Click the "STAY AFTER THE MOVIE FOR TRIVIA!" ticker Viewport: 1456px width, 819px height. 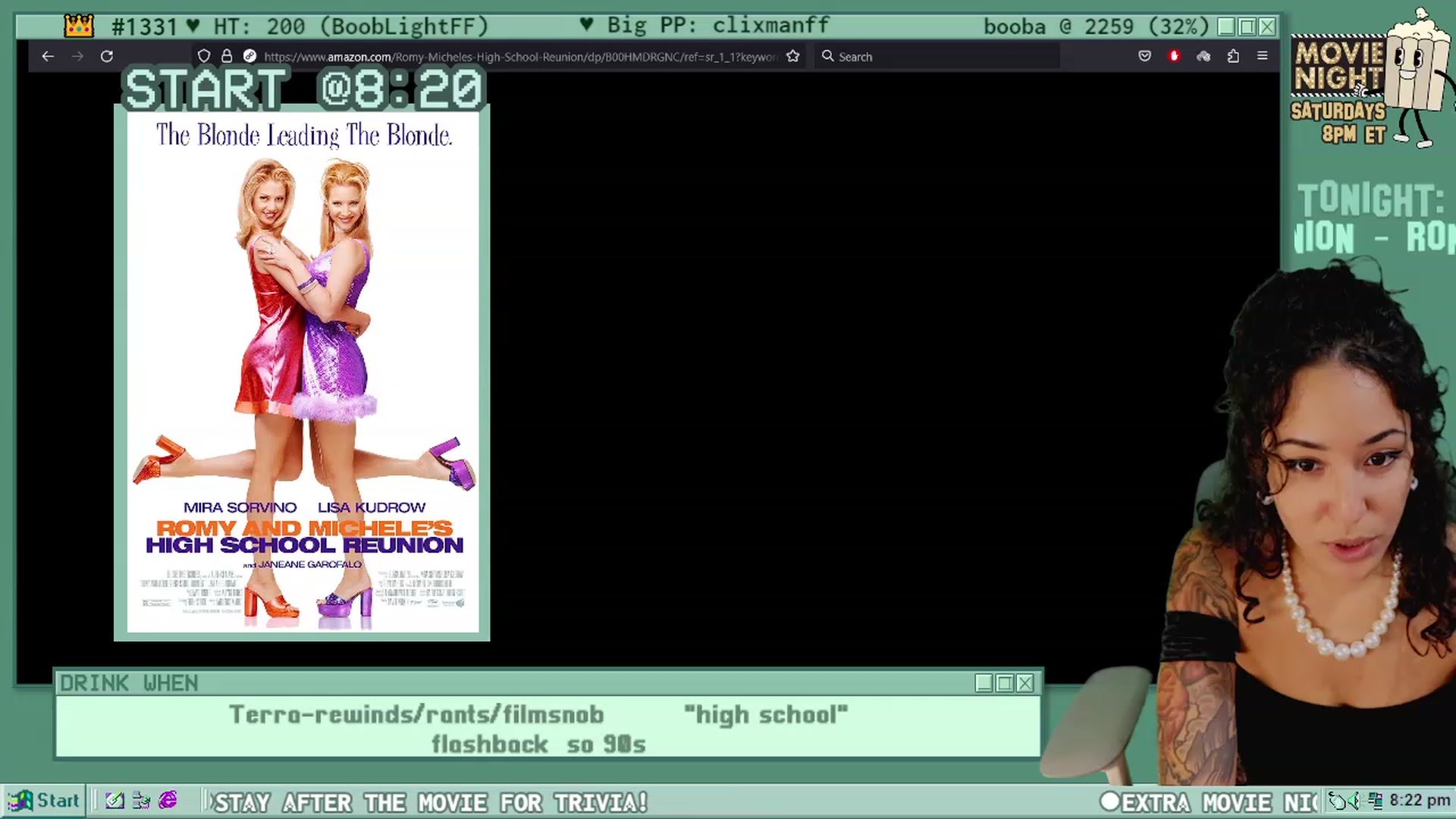click(431, 802)
